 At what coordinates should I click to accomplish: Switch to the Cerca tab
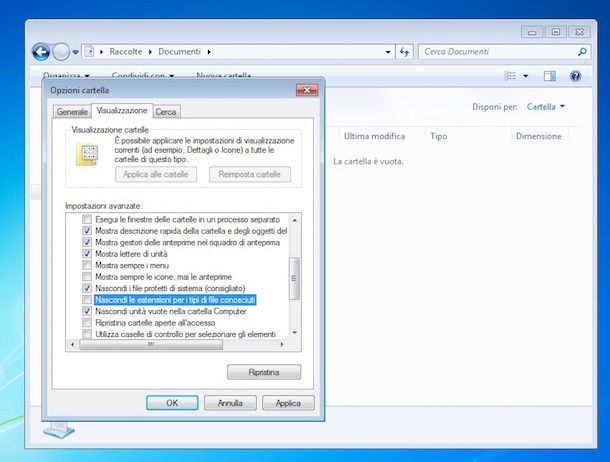(166, 112)
